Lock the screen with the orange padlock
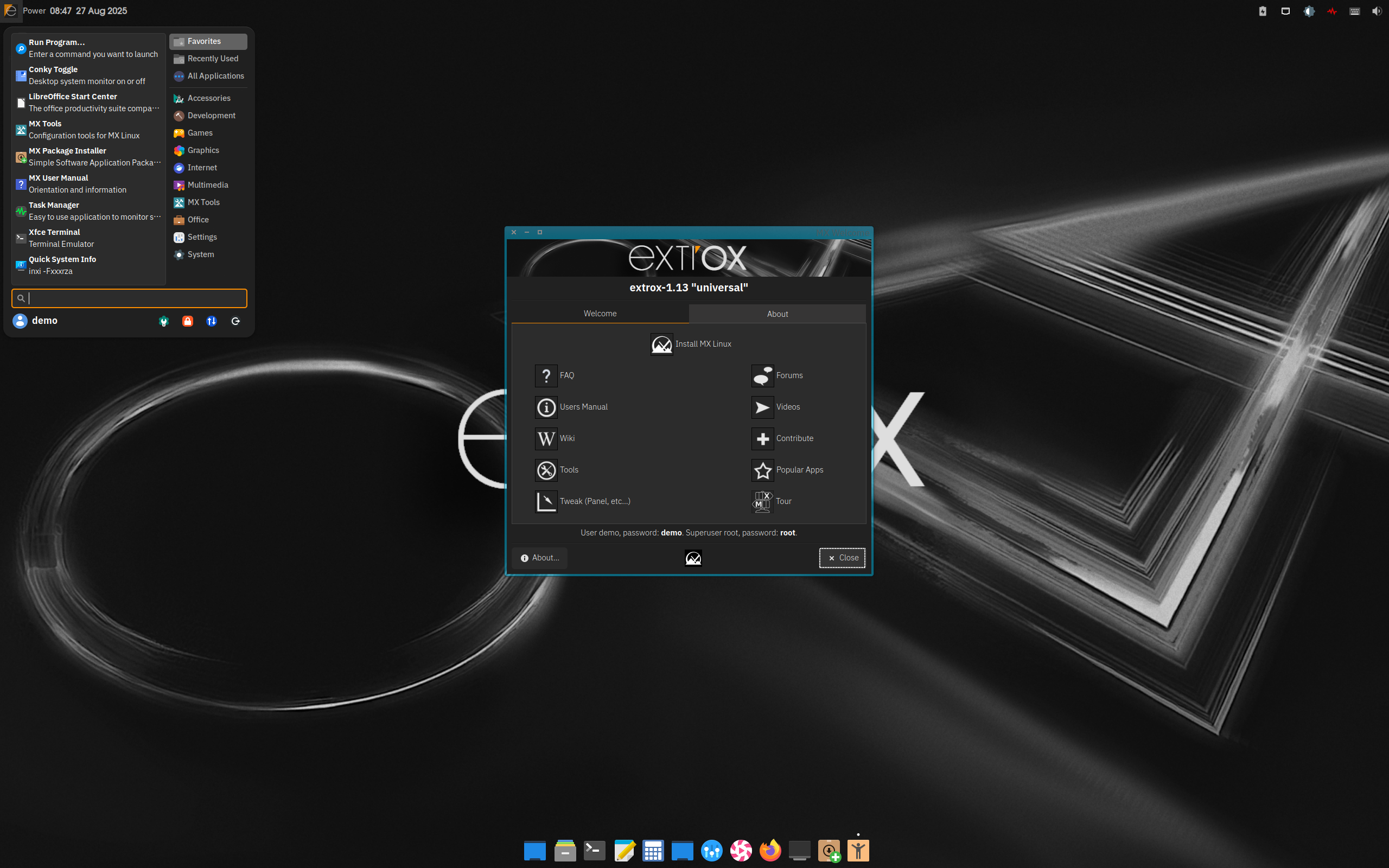This screenshot has width=1389, height=868. 187,321
